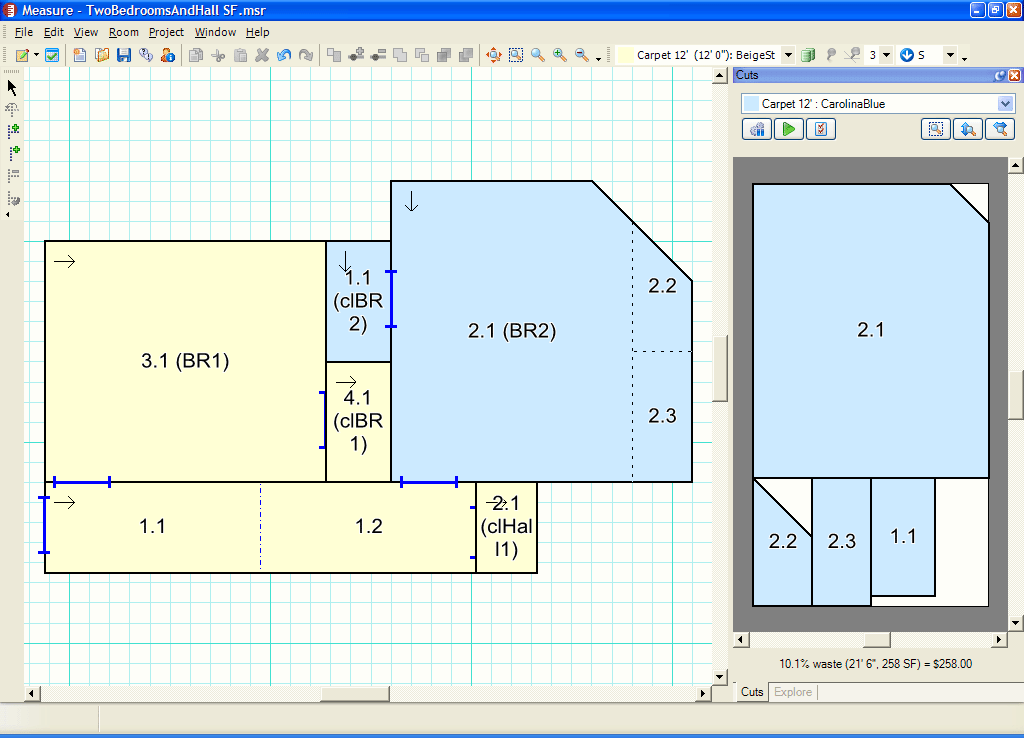Image resolution: width=1024 pixels, height=738 pixels.
Task: Toggle the green stacked product icon
Action: (x=808, y=55)
